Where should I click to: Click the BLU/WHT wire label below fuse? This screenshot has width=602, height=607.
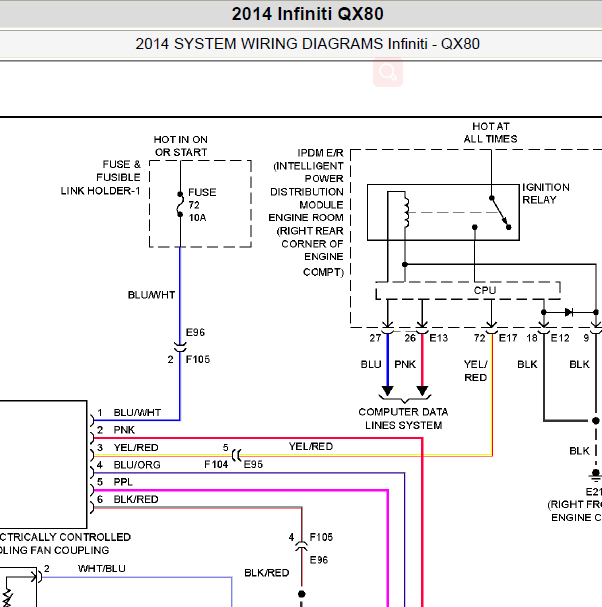[x=151, y=295]
